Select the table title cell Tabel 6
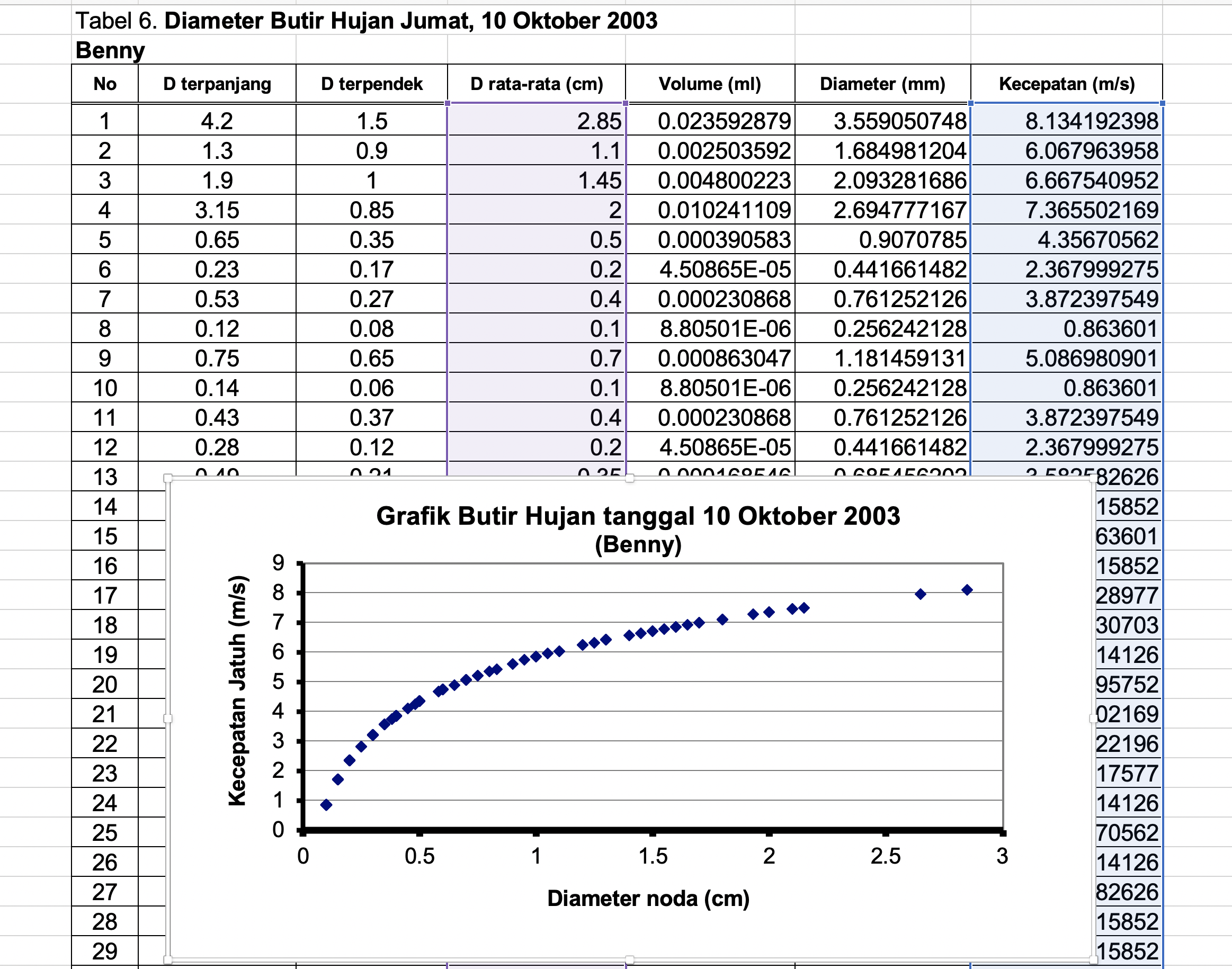This screenshot has height=969, width=1232. (x=366, y=21)
